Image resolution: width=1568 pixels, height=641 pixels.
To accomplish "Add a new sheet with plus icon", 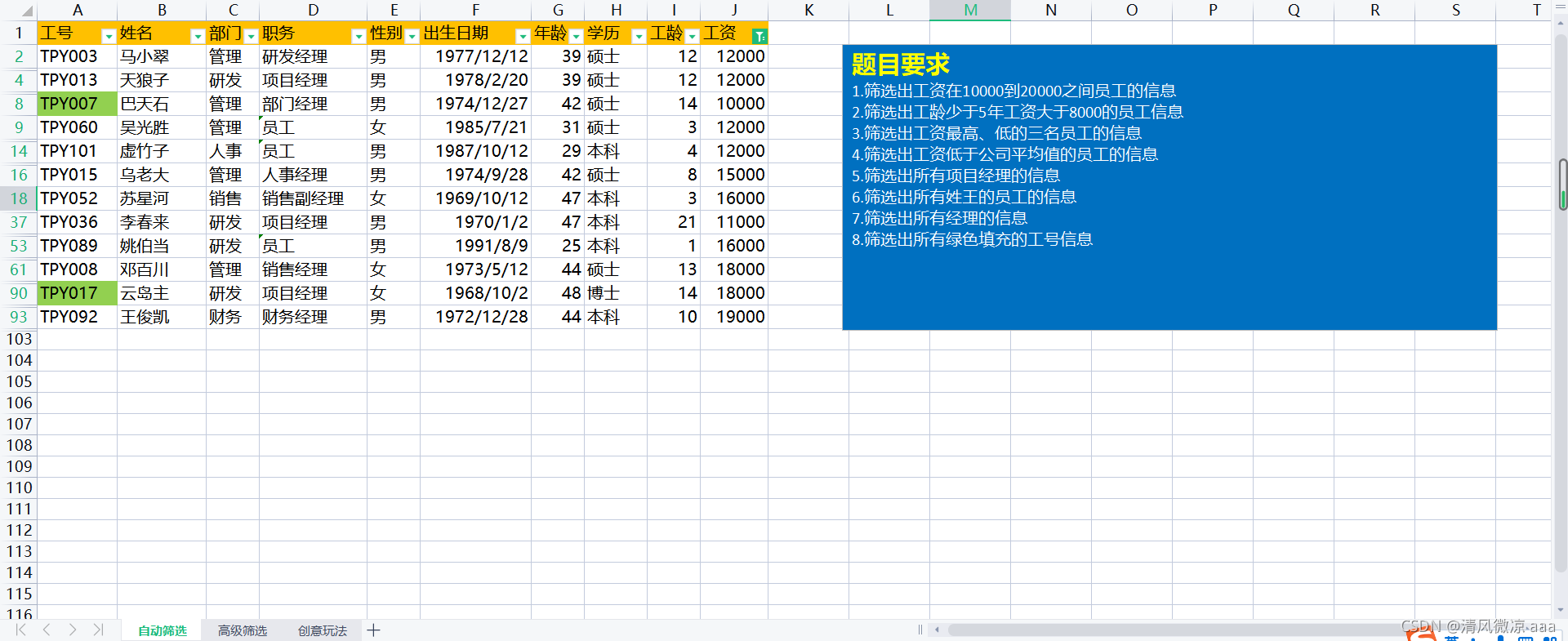I will point(373,630).
